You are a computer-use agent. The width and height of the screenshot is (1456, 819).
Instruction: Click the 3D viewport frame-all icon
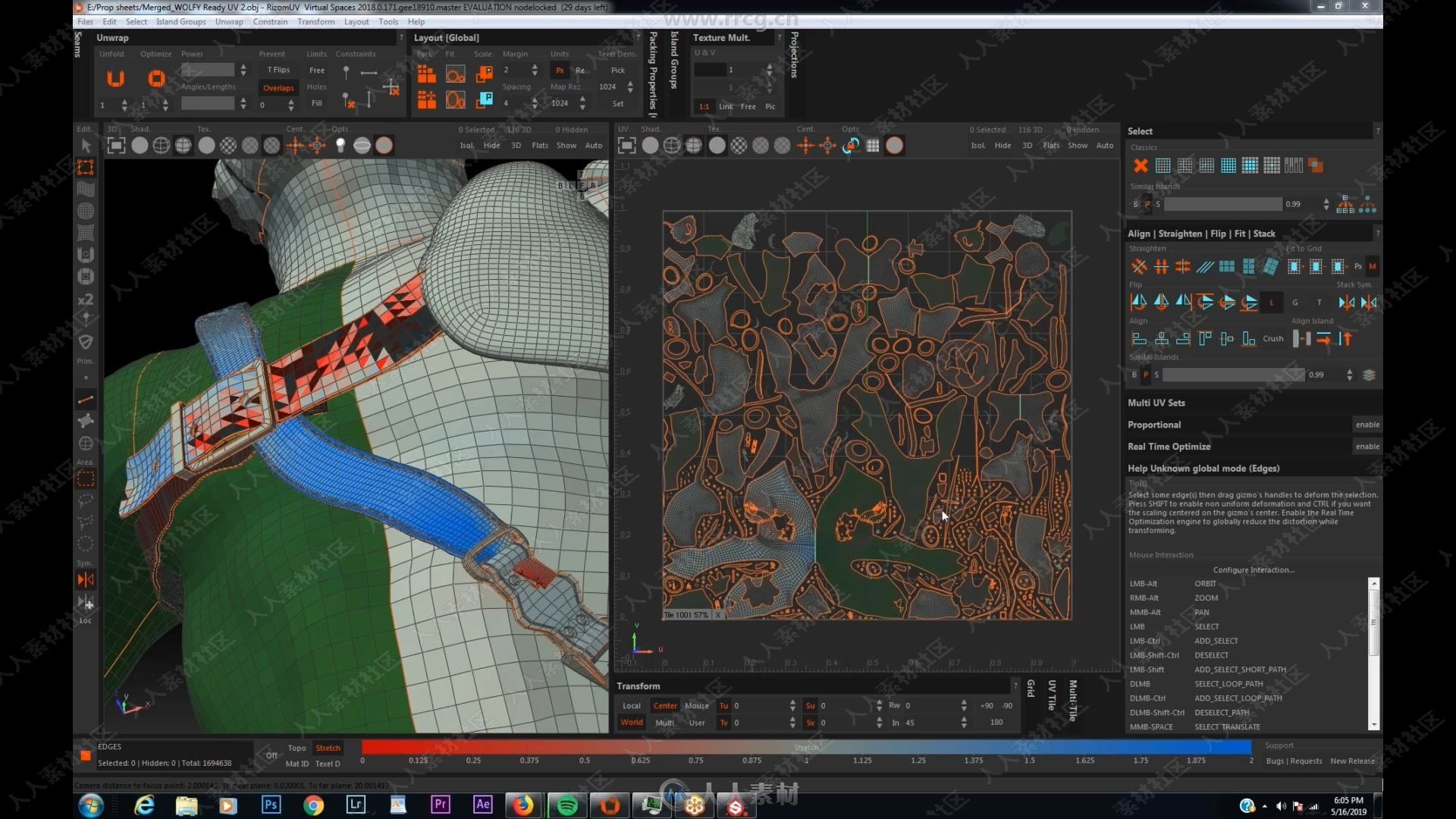116,146
